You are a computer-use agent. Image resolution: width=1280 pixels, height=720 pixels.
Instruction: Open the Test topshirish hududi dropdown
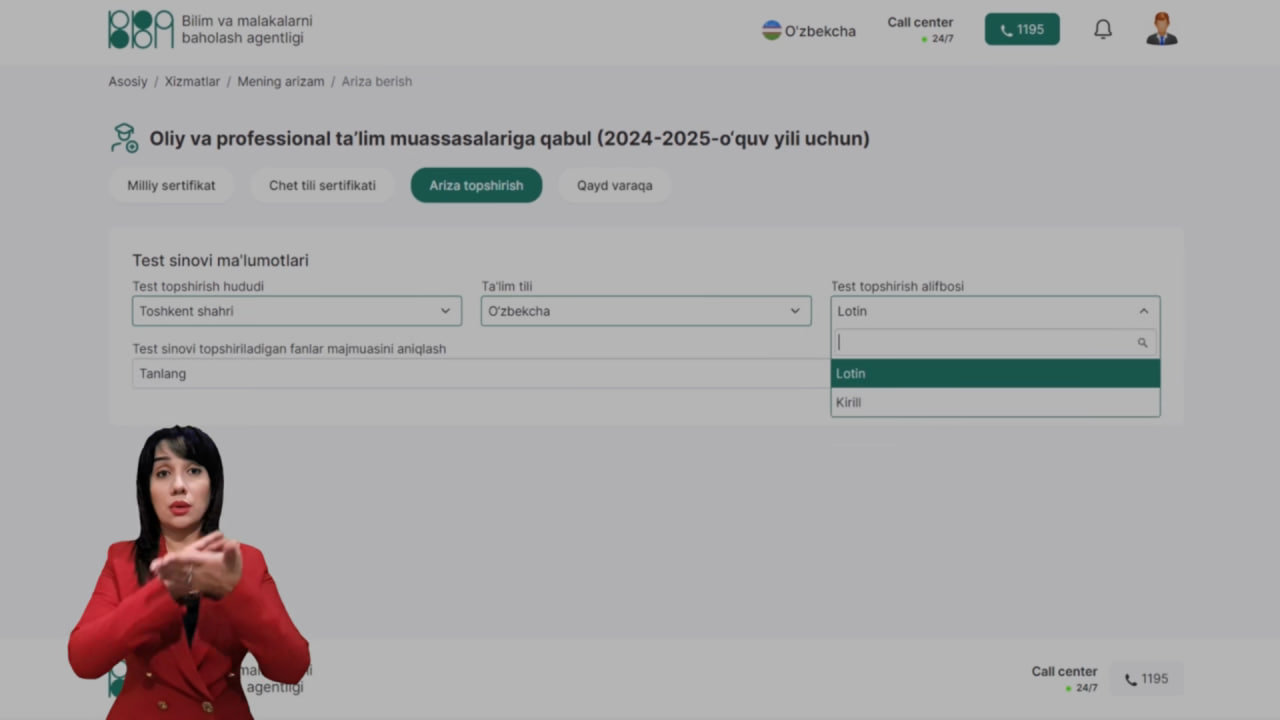click(297, 311)
